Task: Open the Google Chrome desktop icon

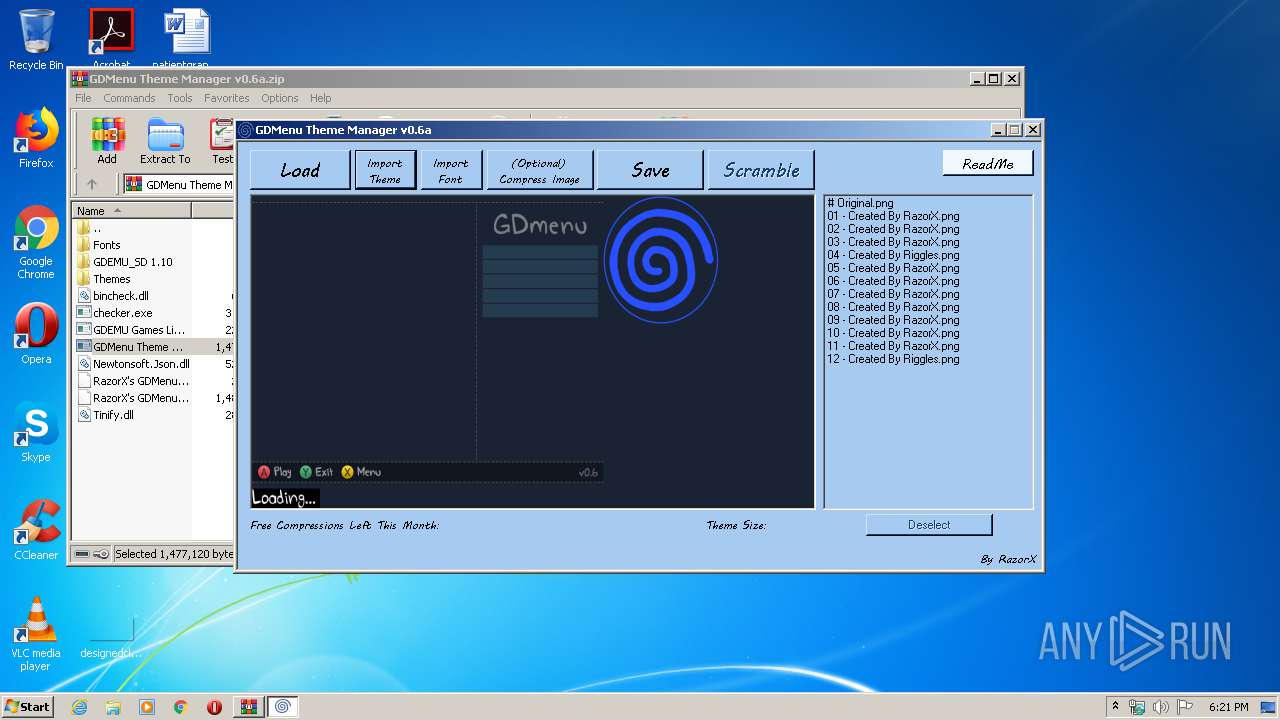Action: [x=36, y=243]
